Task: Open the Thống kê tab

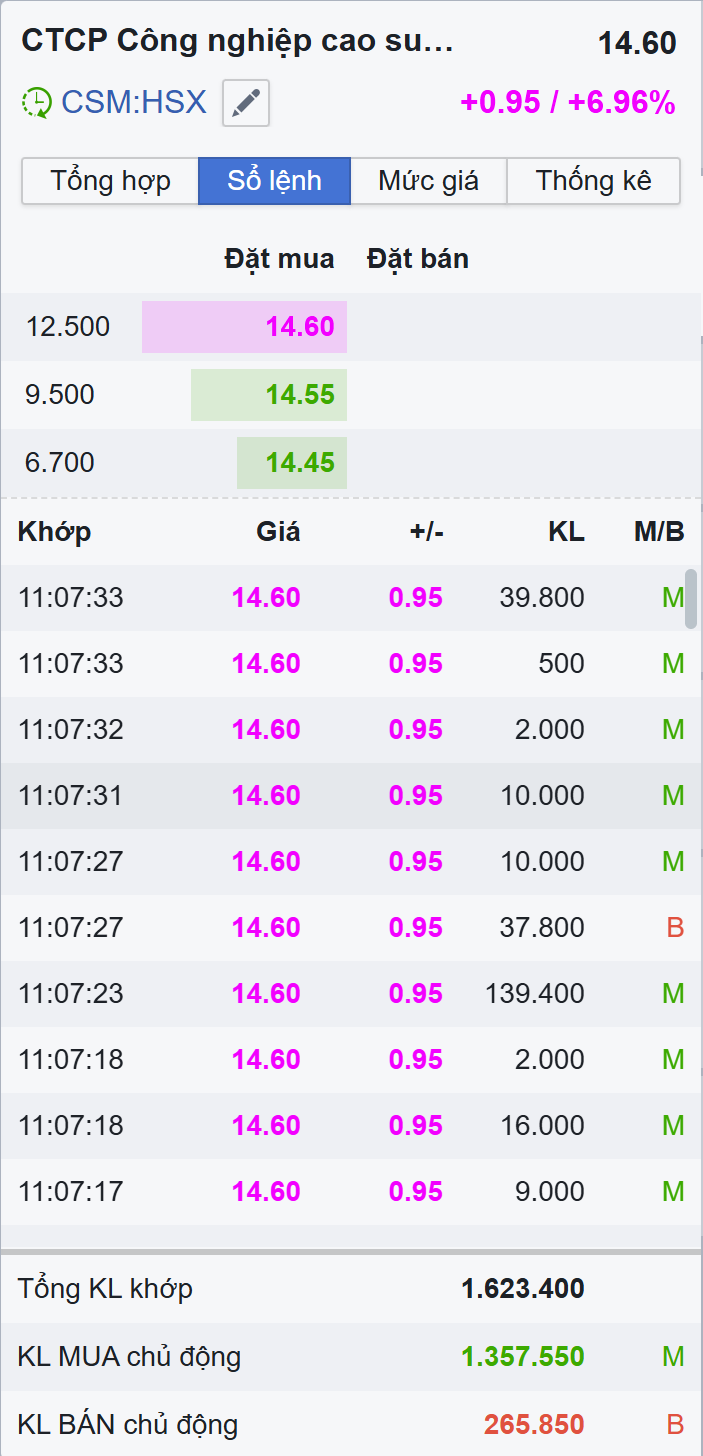Action: click(593, 181)
